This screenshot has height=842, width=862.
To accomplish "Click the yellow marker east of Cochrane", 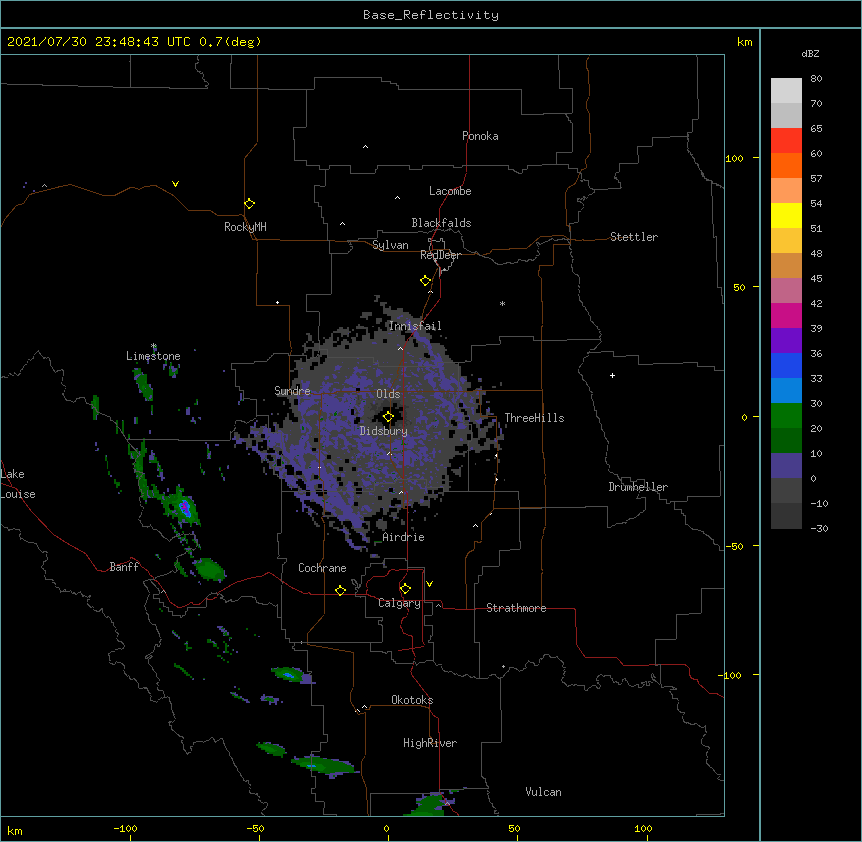I will (x=340, y=590).
